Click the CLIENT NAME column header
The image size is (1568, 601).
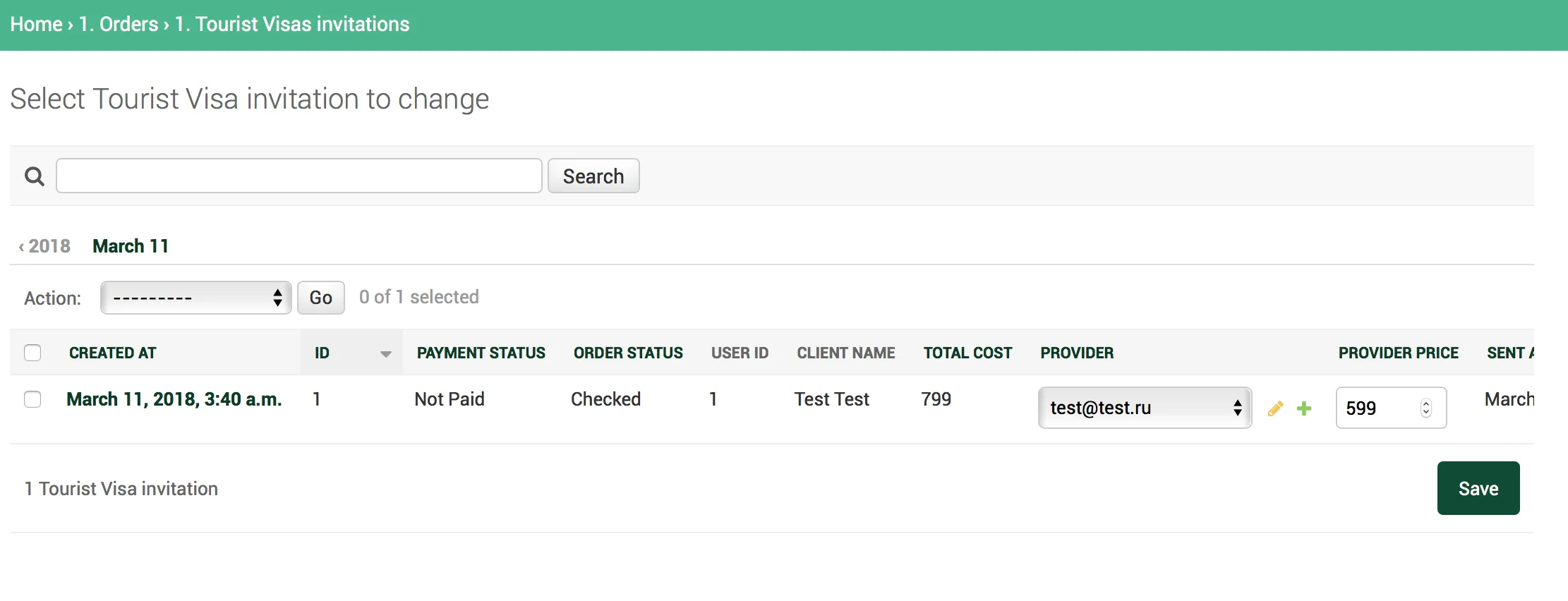click(x=846, y=353)
